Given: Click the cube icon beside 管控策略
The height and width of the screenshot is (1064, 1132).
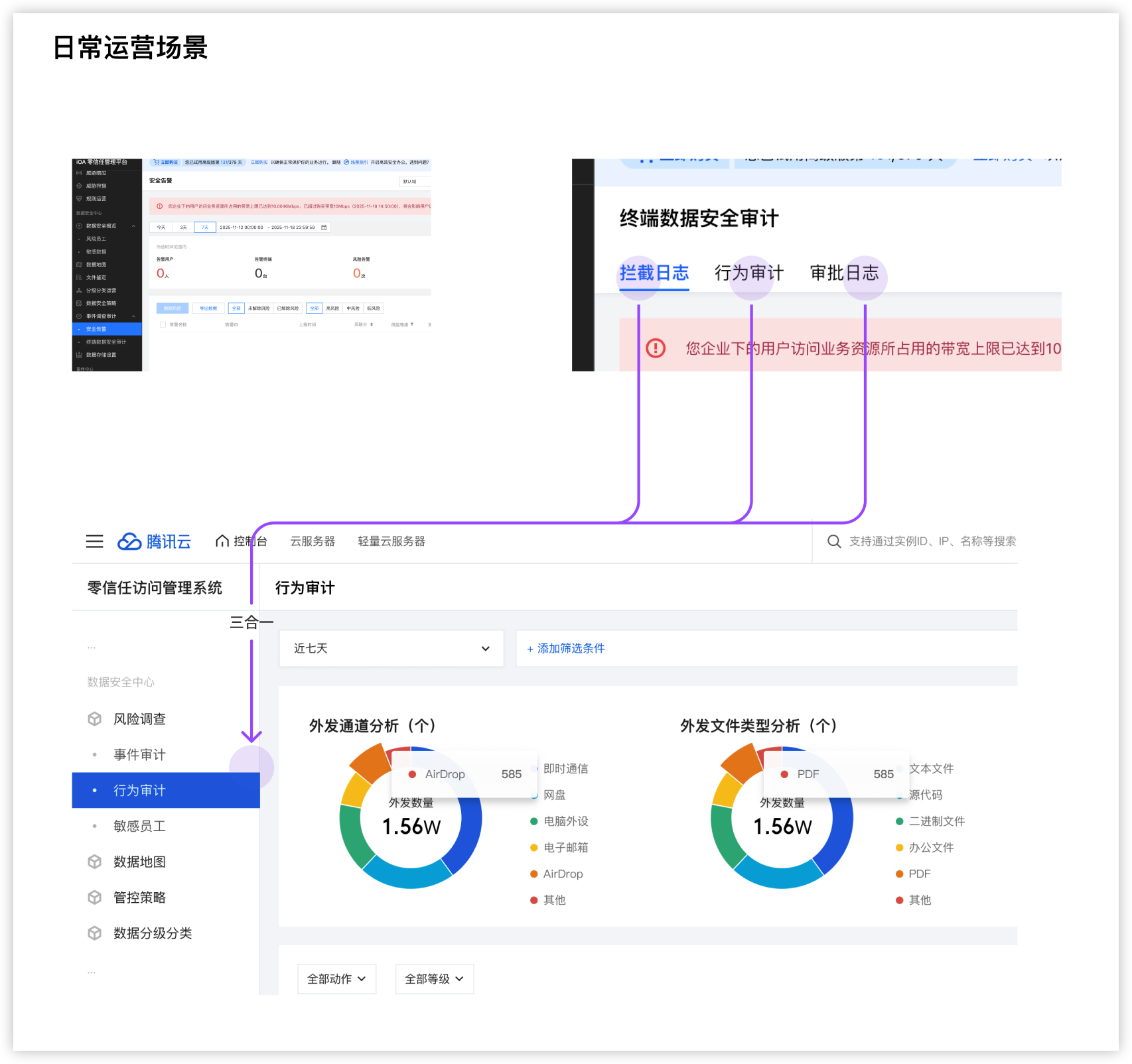Looking at the screenshot, I should 95,898.
